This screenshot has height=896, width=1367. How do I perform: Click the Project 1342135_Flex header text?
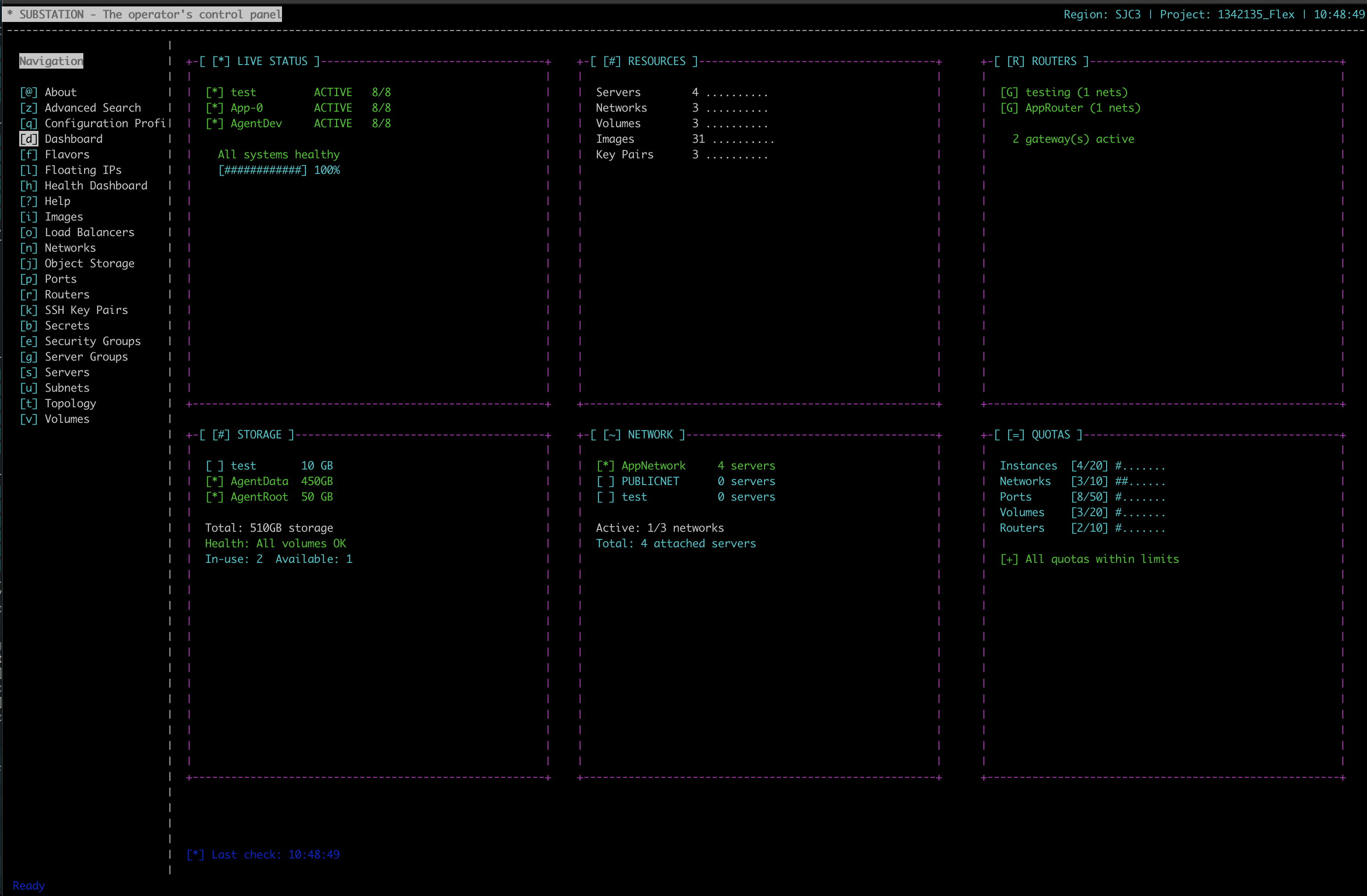(1227, 14)
